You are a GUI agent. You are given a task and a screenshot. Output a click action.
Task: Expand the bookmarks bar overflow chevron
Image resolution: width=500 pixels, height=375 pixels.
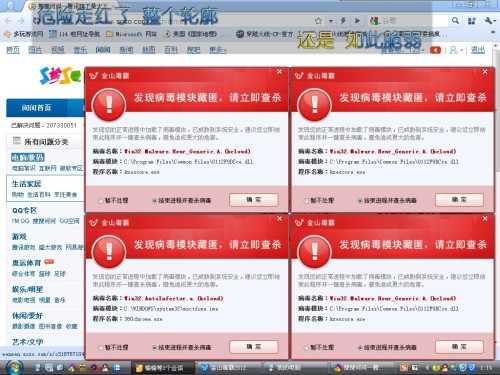click(x=493, y=32)
